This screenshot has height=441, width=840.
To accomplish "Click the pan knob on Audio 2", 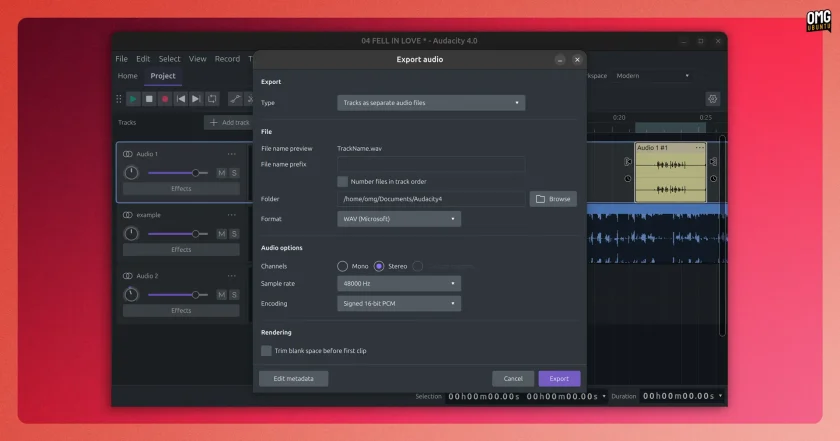I will (131, 295).
